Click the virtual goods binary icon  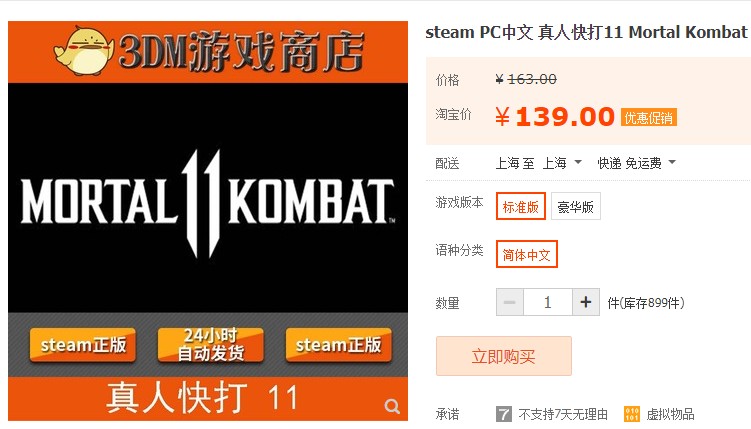(632, 414)
